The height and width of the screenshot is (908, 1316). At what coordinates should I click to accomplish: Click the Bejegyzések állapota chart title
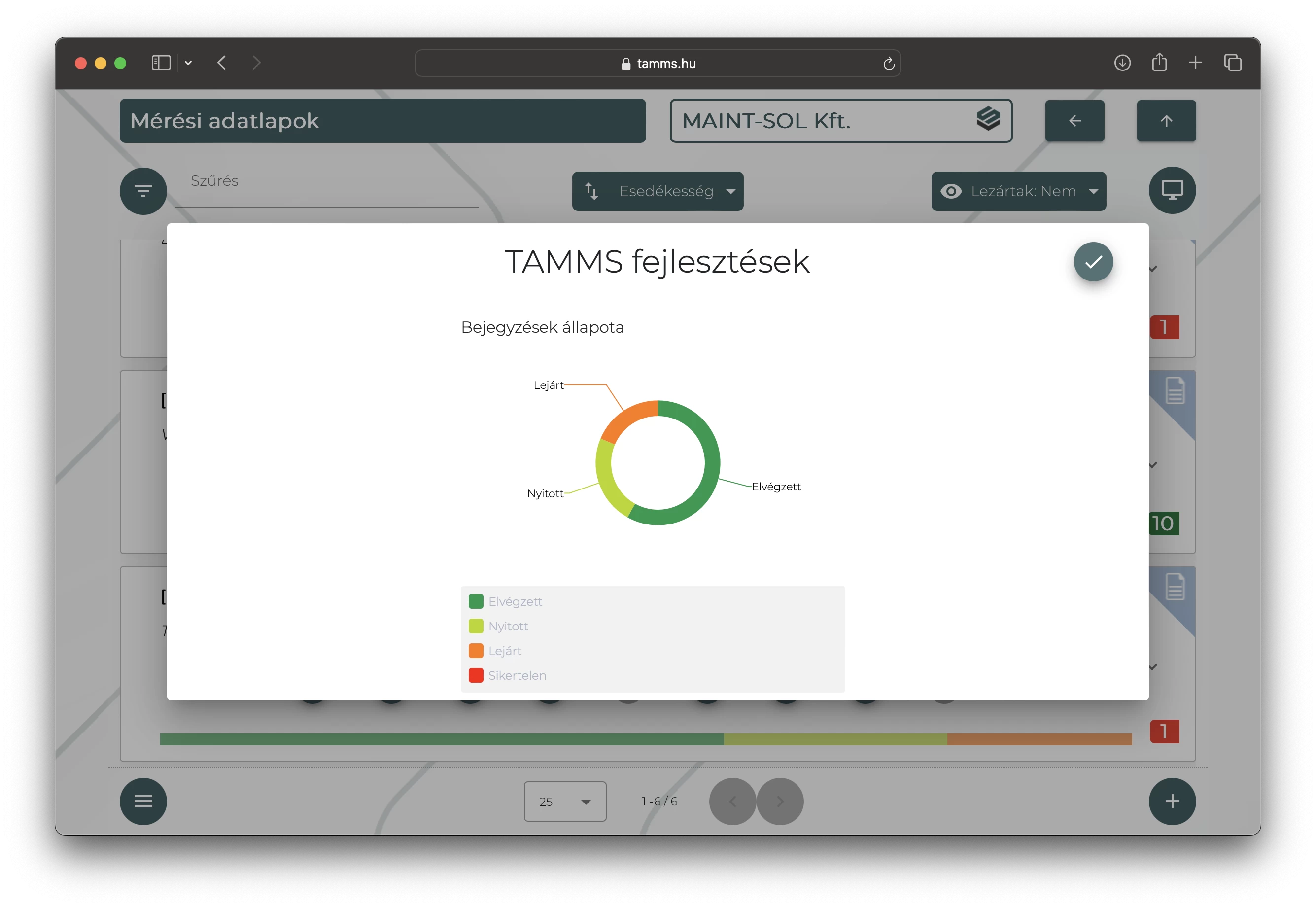tap(542, 327)
